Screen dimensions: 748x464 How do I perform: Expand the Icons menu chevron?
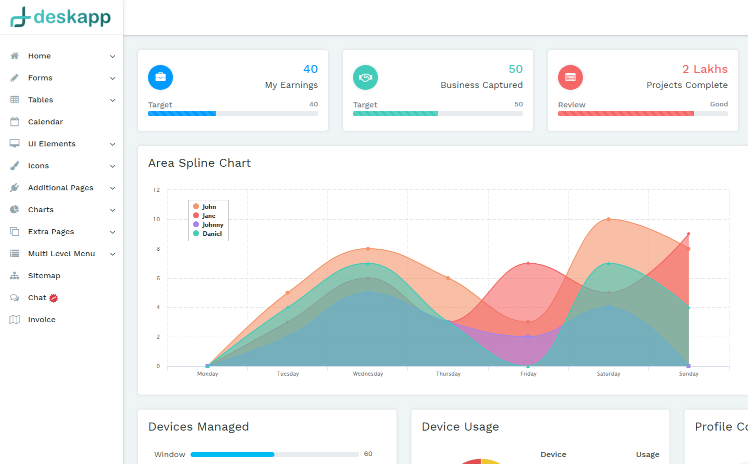tap(113, 166)
